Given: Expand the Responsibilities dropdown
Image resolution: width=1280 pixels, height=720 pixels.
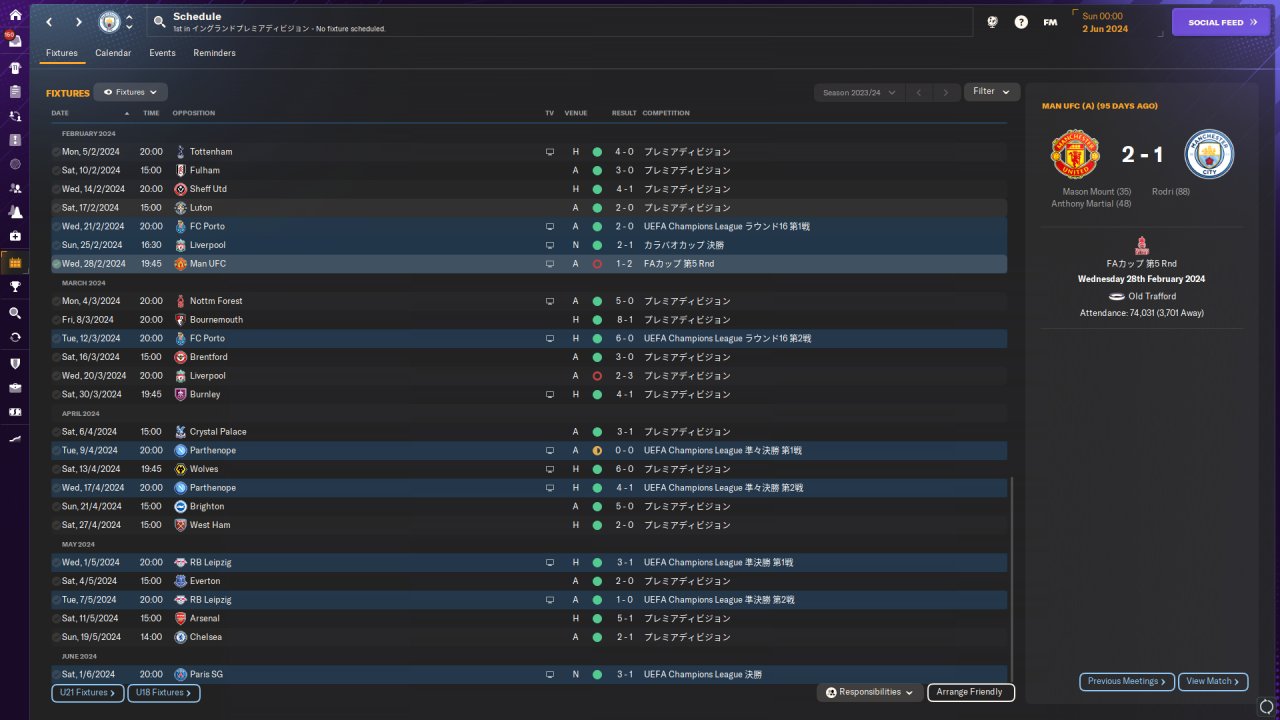Looking at the screenshot, I should pyautogui.click(x=869, y=692).
